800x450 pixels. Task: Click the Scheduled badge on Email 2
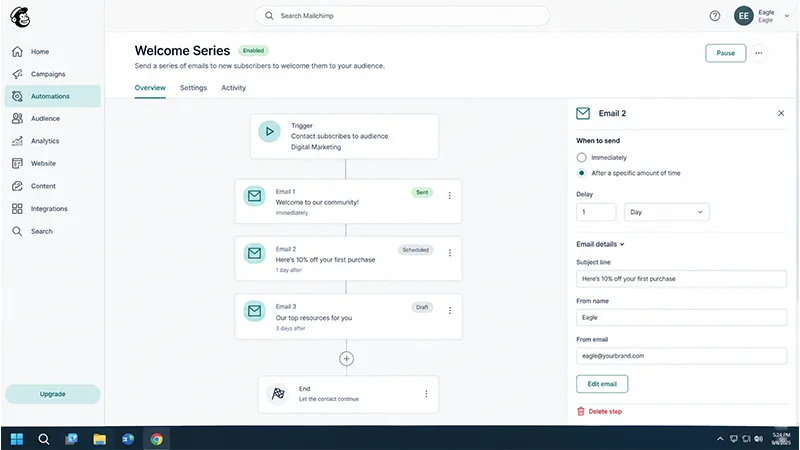pos(415,250)
